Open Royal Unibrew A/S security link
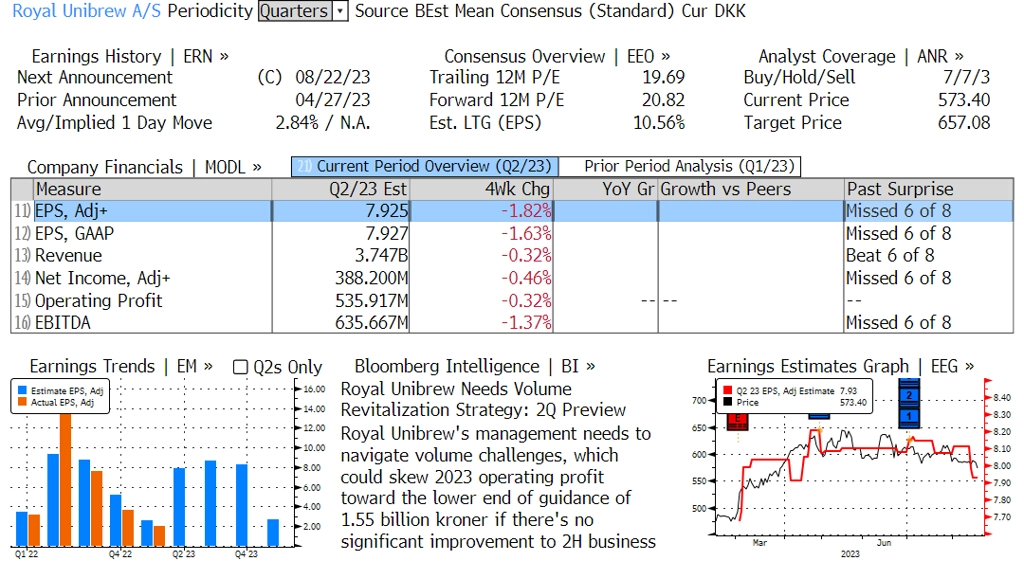Viewport: 1024px width, 561px height. (86, 11)
